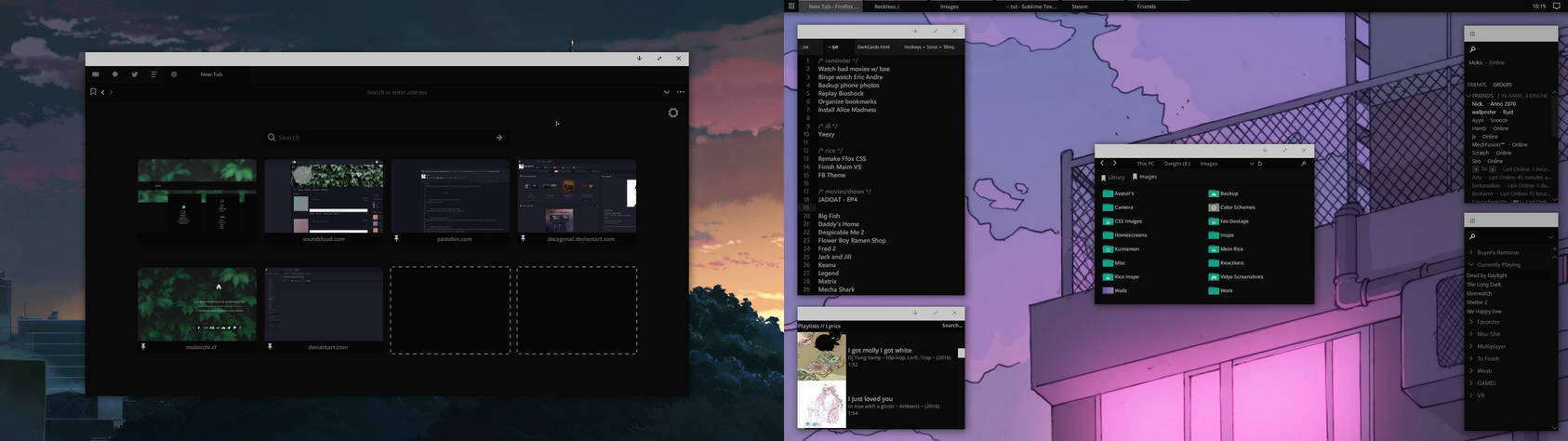1568x441 pixels.
Task: Switch to DarkCards.html tab in Sublime Text
Action: click(x=873, y=47)
